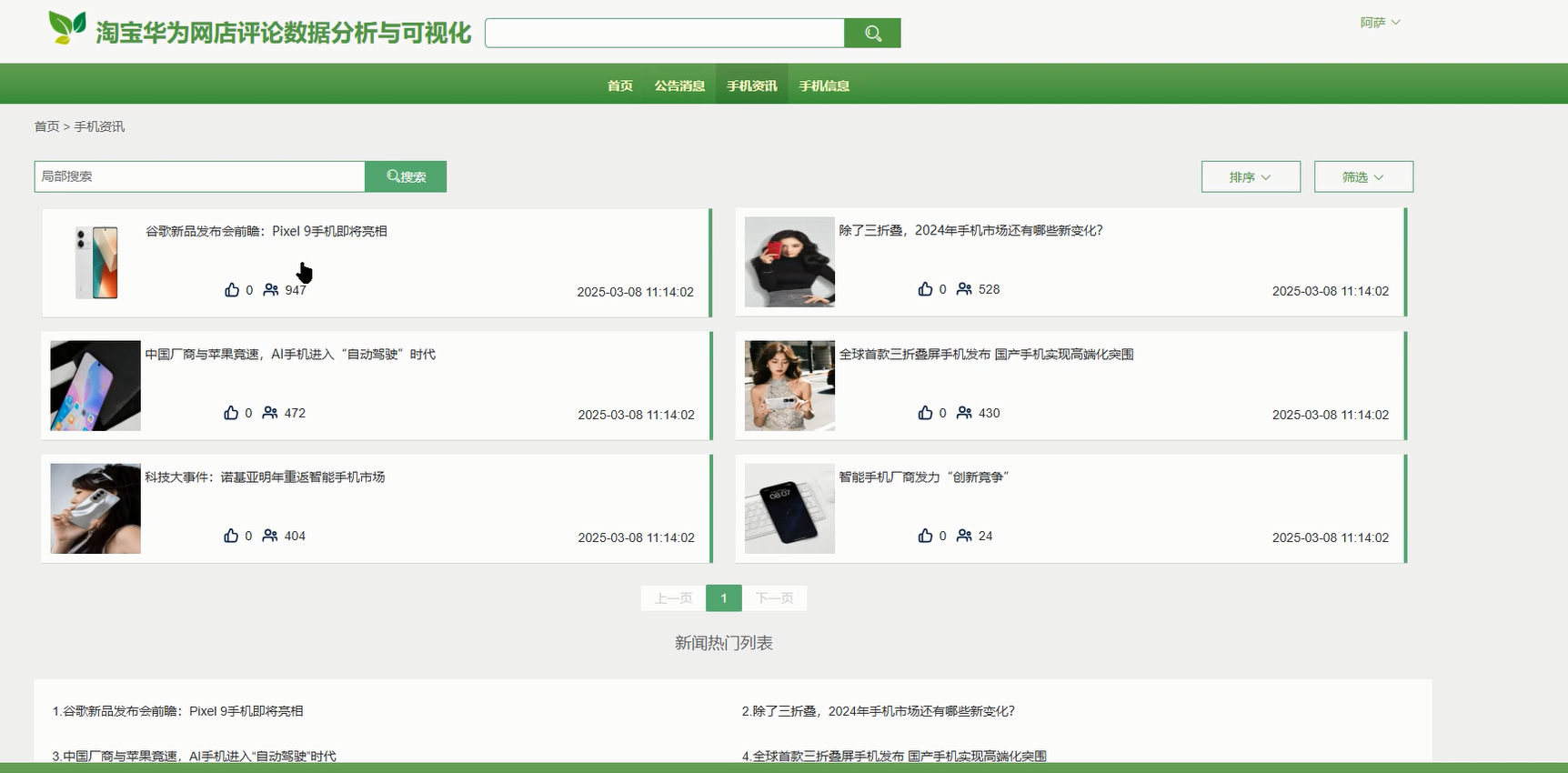This screenshot has width=1568, height=773.
Task: Click the green leaf site logo
Action: coord(67,28)
